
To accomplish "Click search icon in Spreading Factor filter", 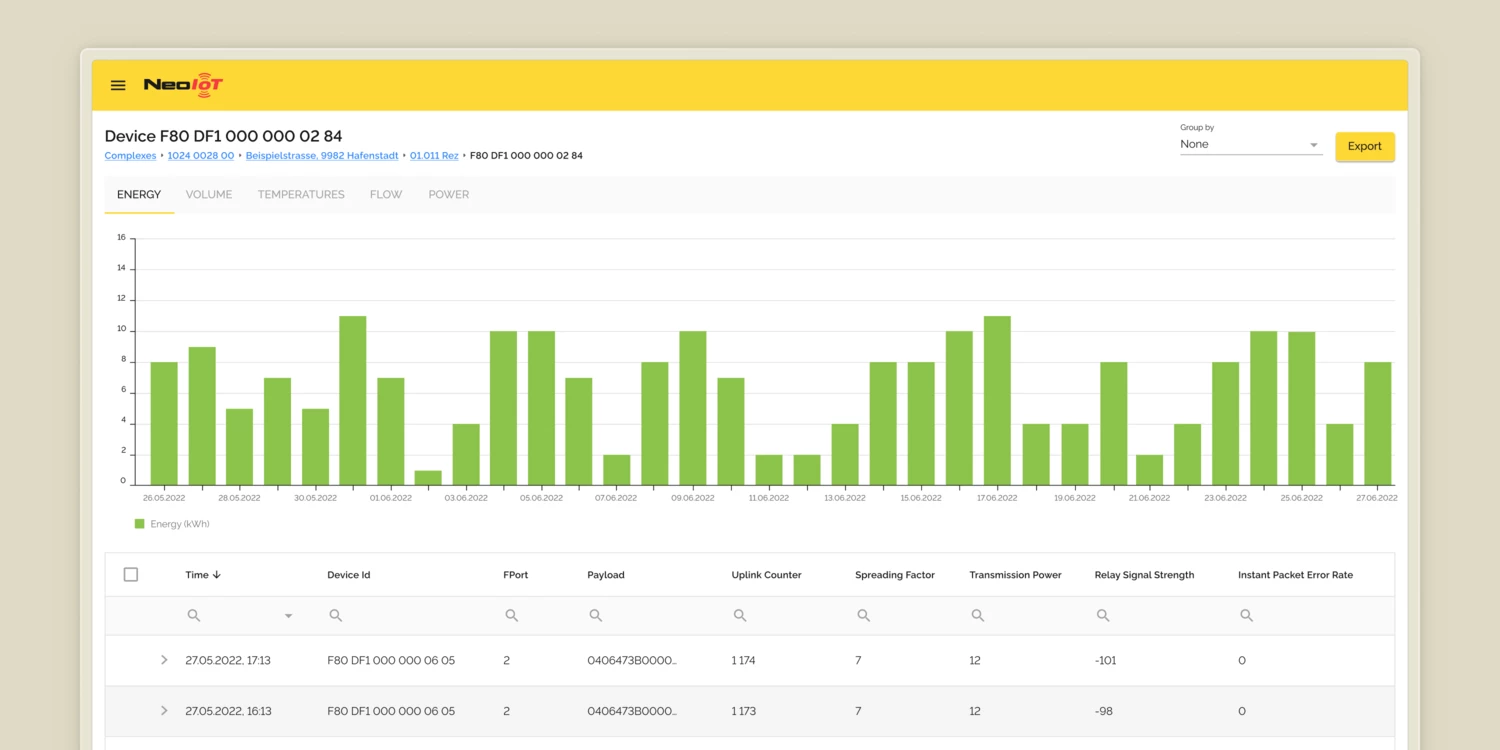I will [864, 616].
